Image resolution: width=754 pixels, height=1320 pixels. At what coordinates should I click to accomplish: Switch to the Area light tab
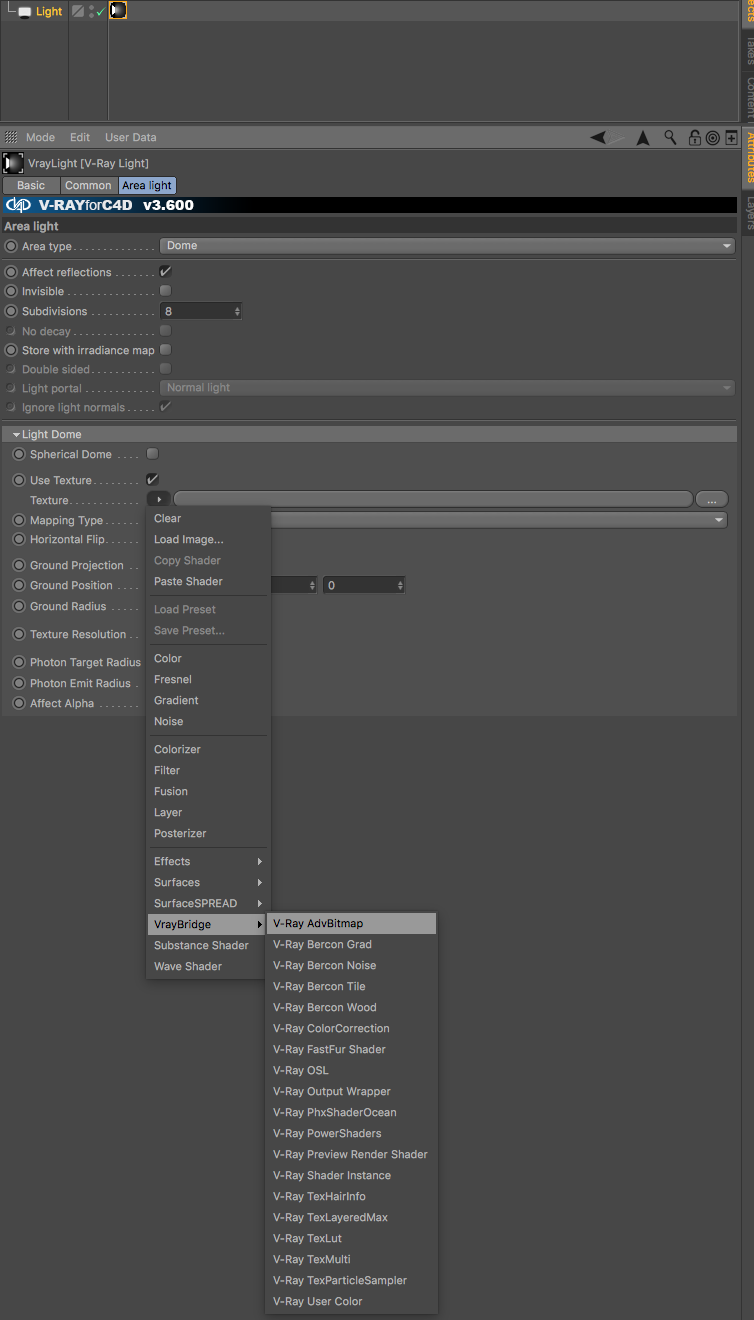(x=147, y=185)
